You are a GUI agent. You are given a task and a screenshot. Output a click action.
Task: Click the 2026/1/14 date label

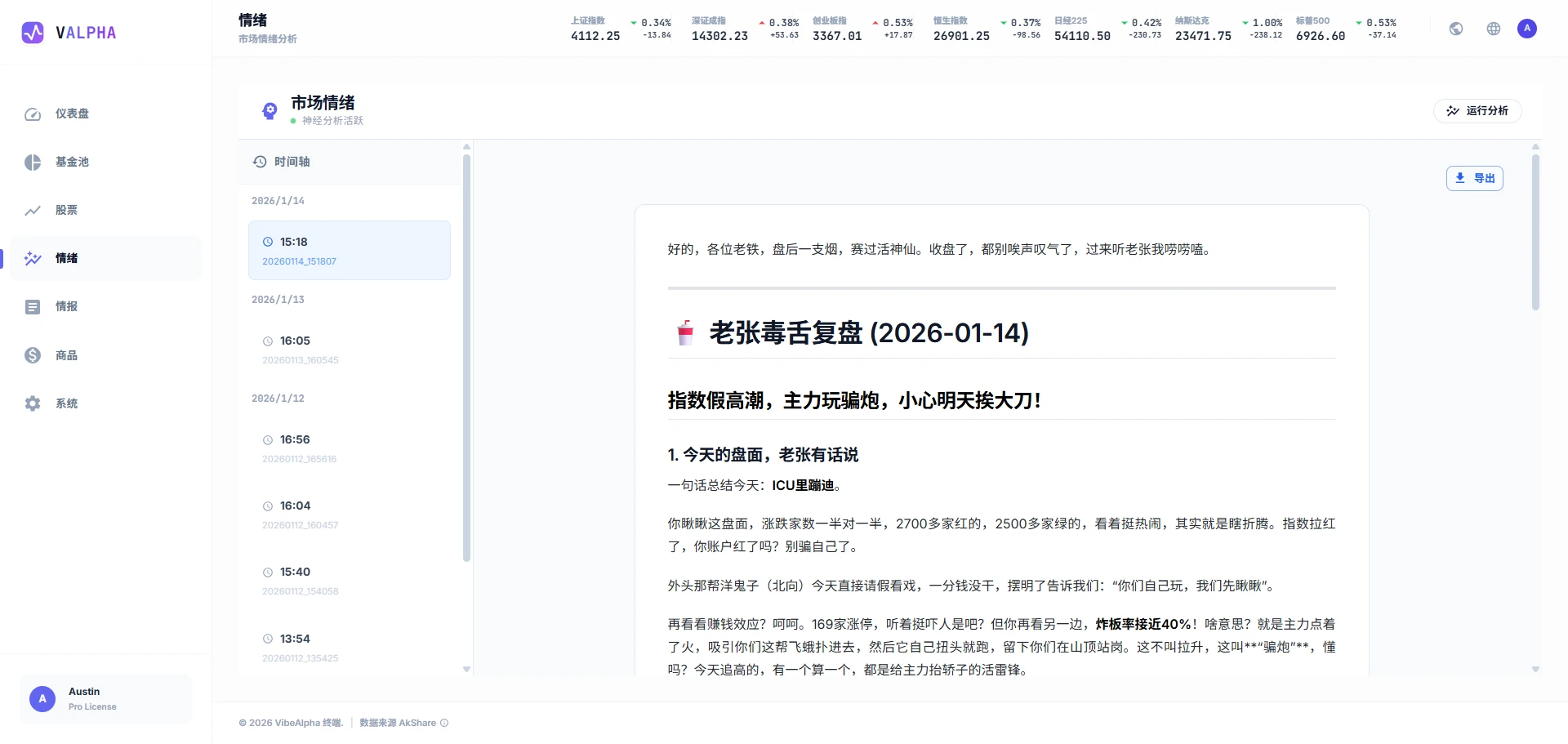click(x=278, y=201)
